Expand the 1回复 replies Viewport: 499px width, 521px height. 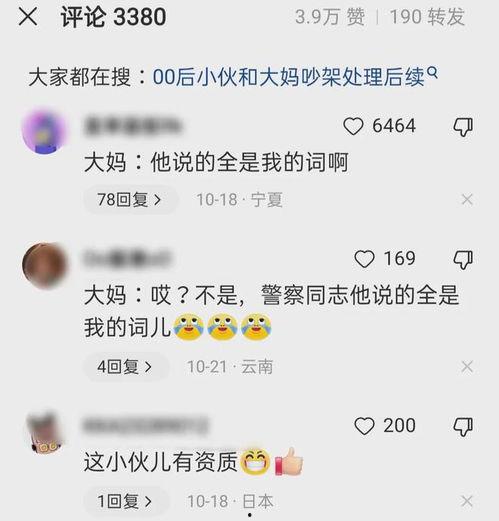[x=126, y=501]
